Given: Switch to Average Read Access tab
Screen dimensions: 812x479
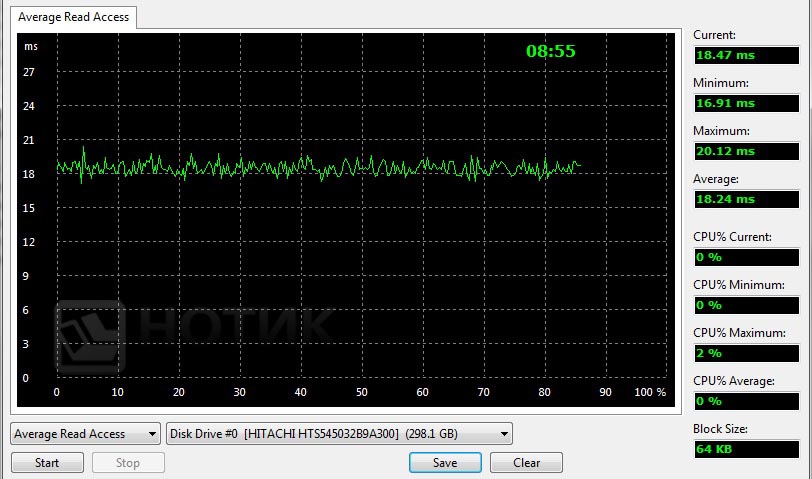Looking at the screenshot, I should [x=74, y=17].
